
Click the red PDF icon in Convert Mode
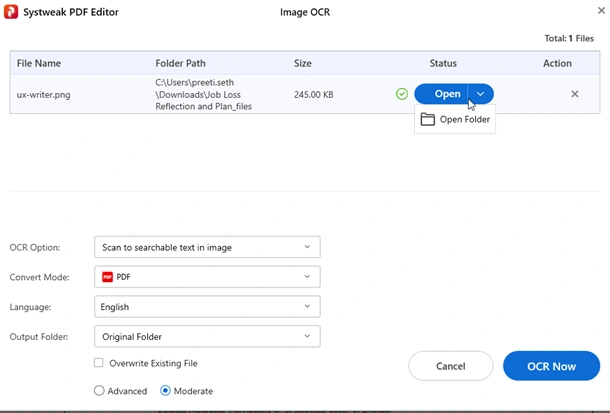point(107,277)
